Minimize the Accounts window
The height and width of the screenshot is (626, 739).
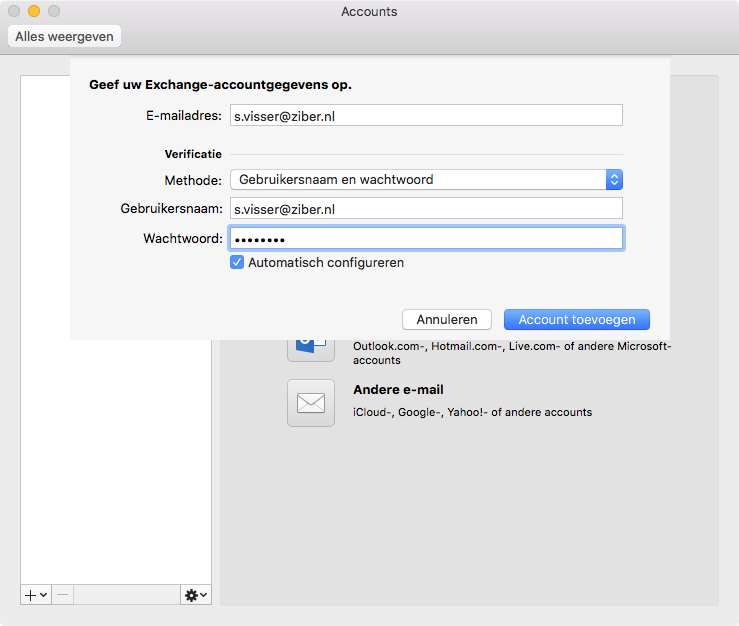(34, 11)
